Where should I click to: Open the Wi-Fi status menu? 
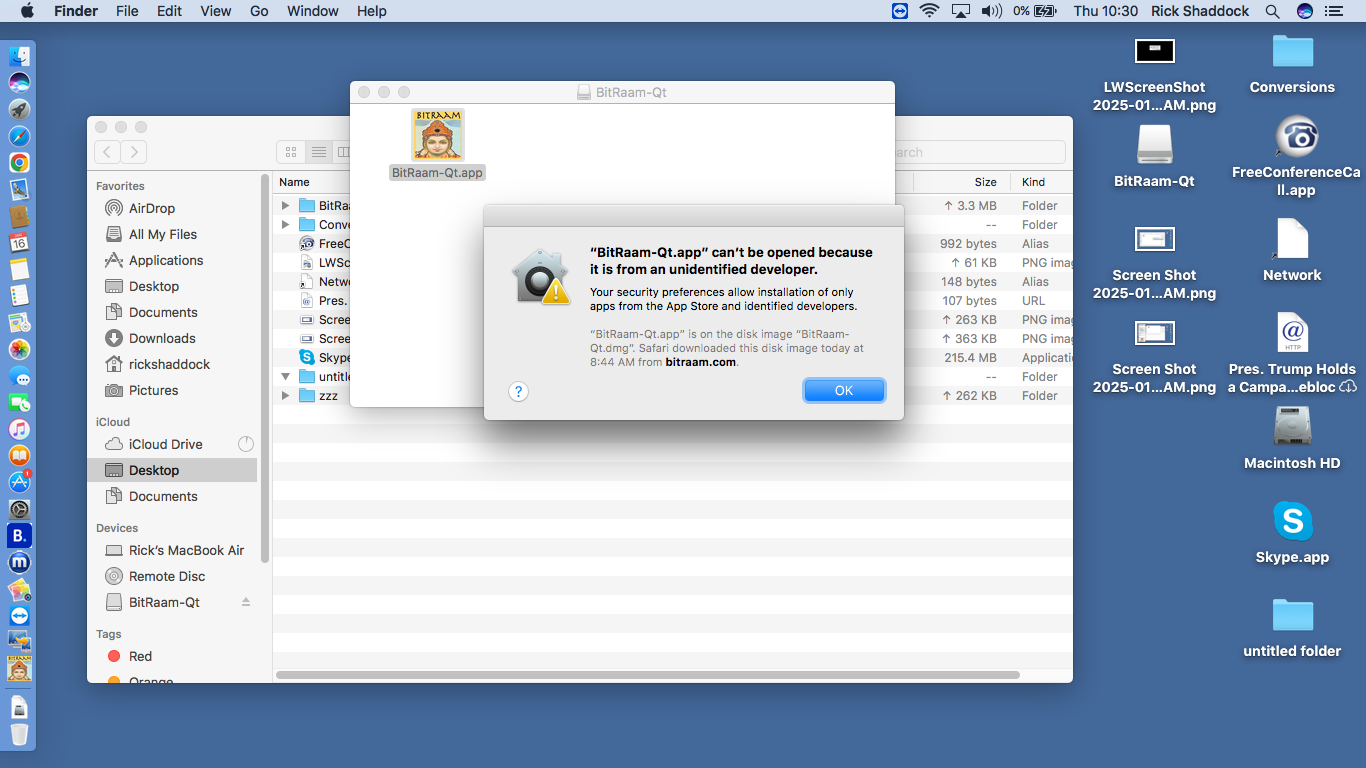(930, 11)
